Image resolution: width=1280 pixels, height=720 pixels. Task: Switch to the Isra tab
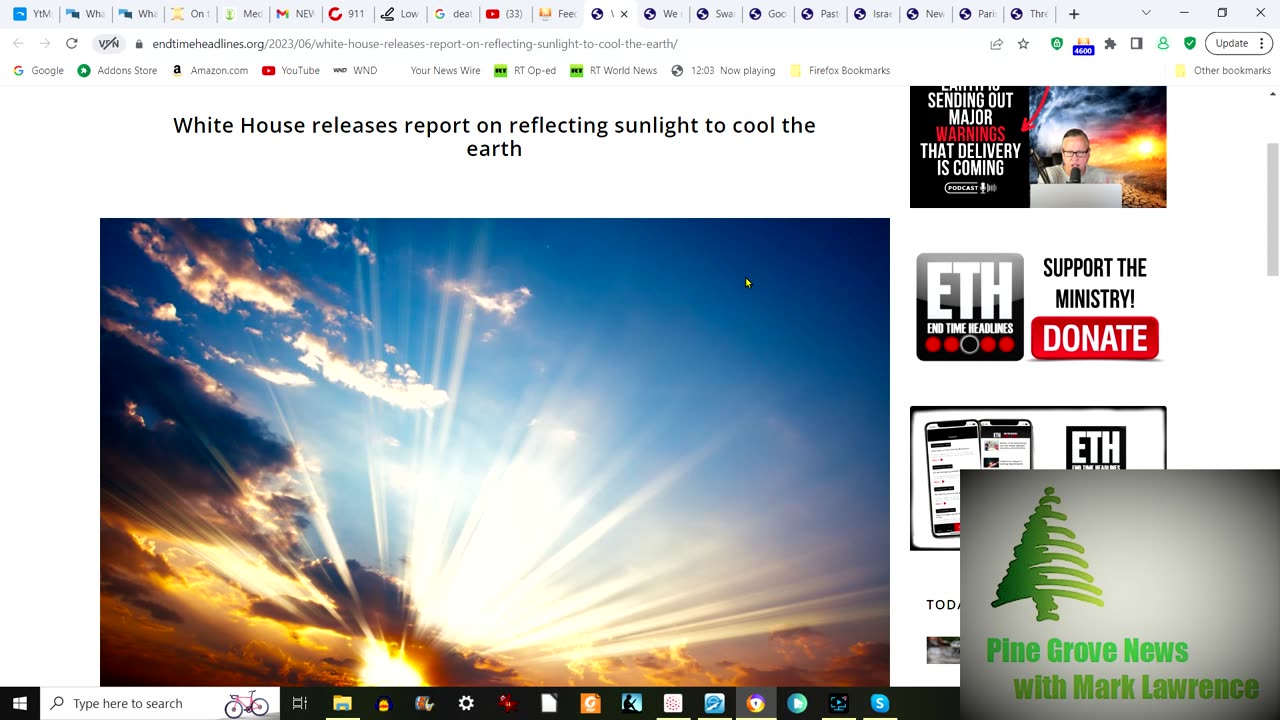(x=872, y=14)
